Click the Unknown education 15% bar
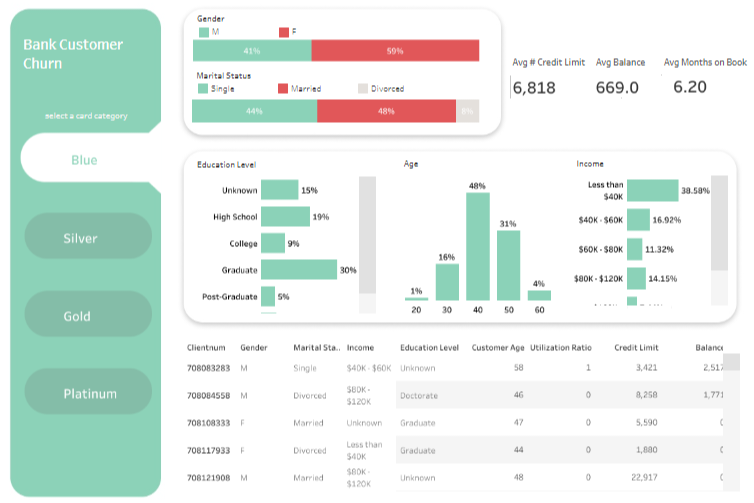Image resolution: width=754 pixels, height=503 pixels. [280, 190]
